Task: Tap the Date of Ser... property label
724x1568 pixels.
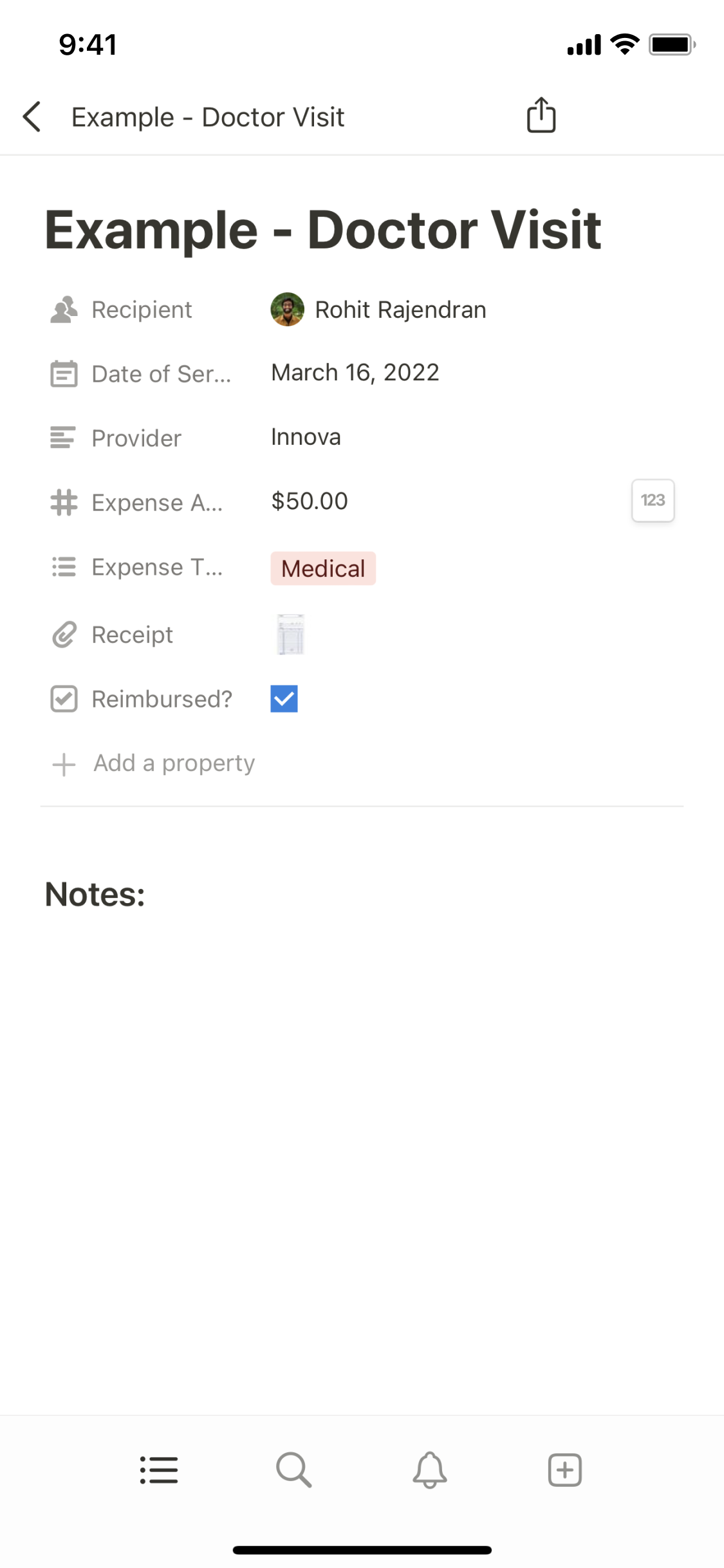Action: pyautogui.click(x=161, y=374)
